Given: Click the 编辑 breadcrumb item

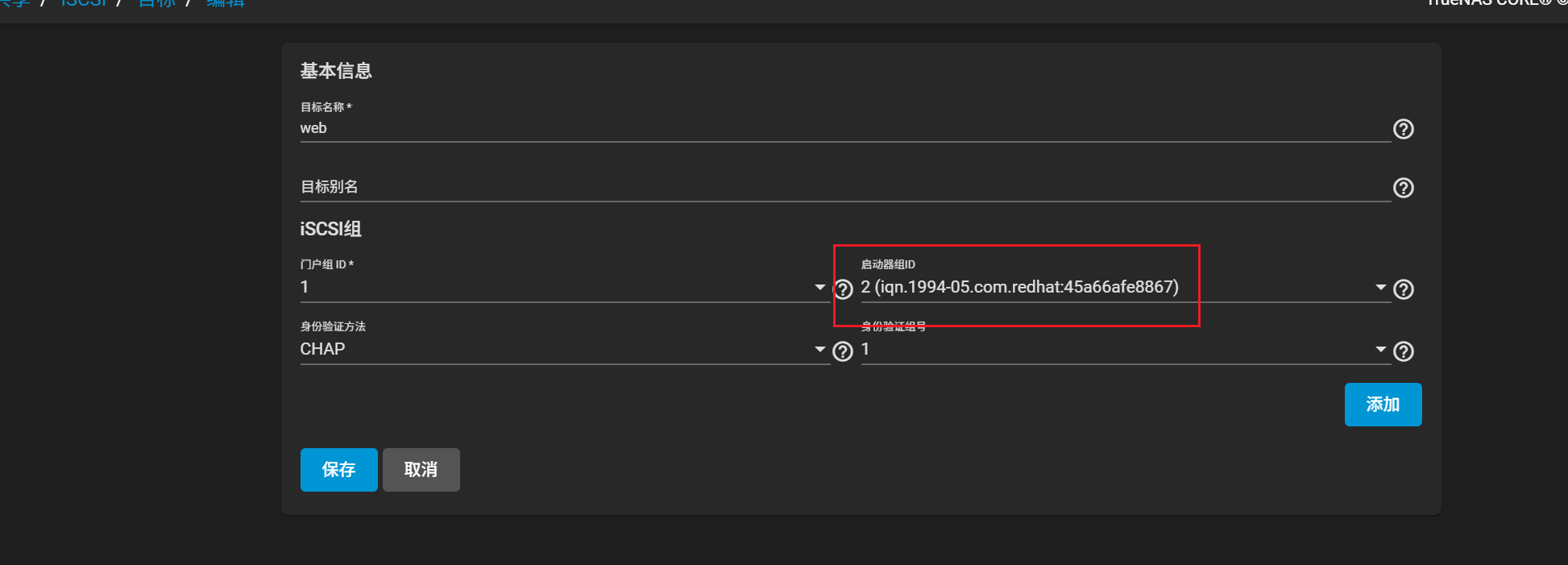Looking at the screenshot, I should pos(226,3).
